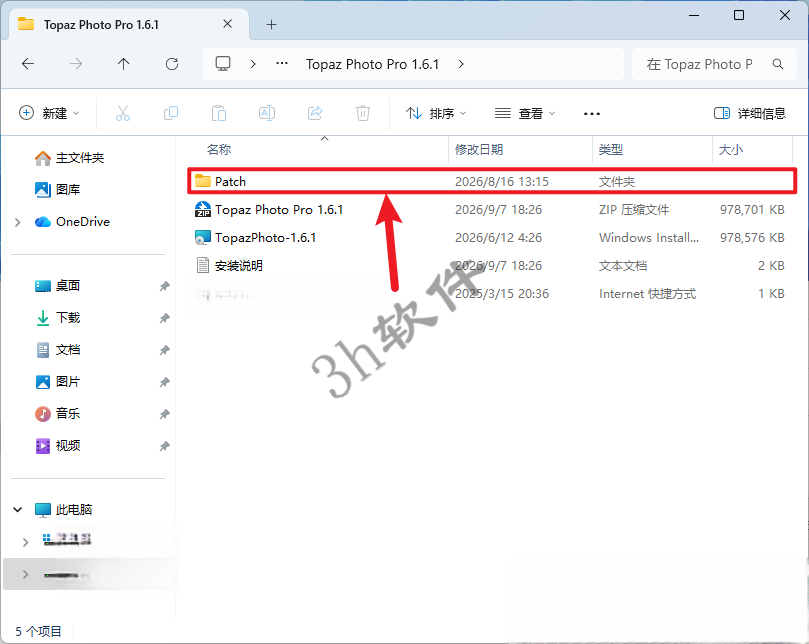Click the Copy icon in toolbar
Screen dimensions: 809x644
click(171, 113)
